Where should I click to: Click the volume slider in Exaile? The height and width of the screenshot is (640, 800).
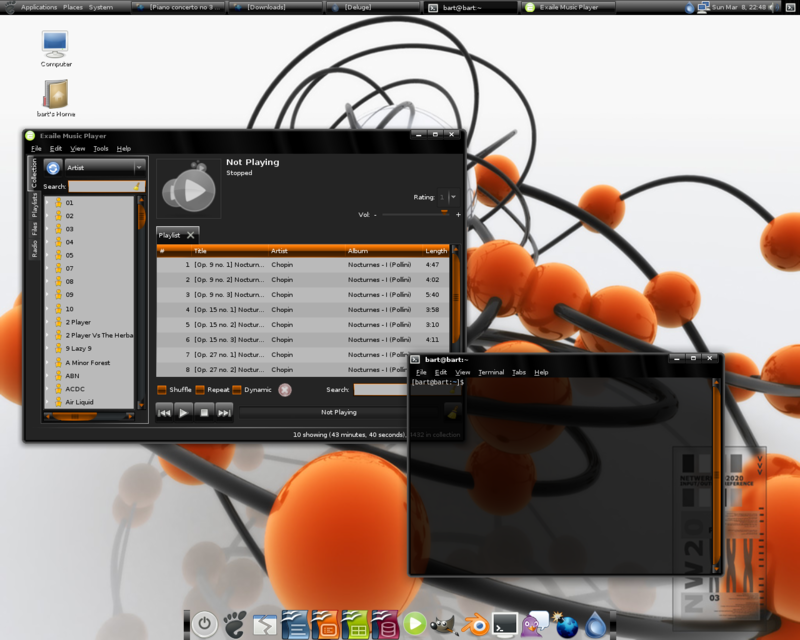point(415,214)
